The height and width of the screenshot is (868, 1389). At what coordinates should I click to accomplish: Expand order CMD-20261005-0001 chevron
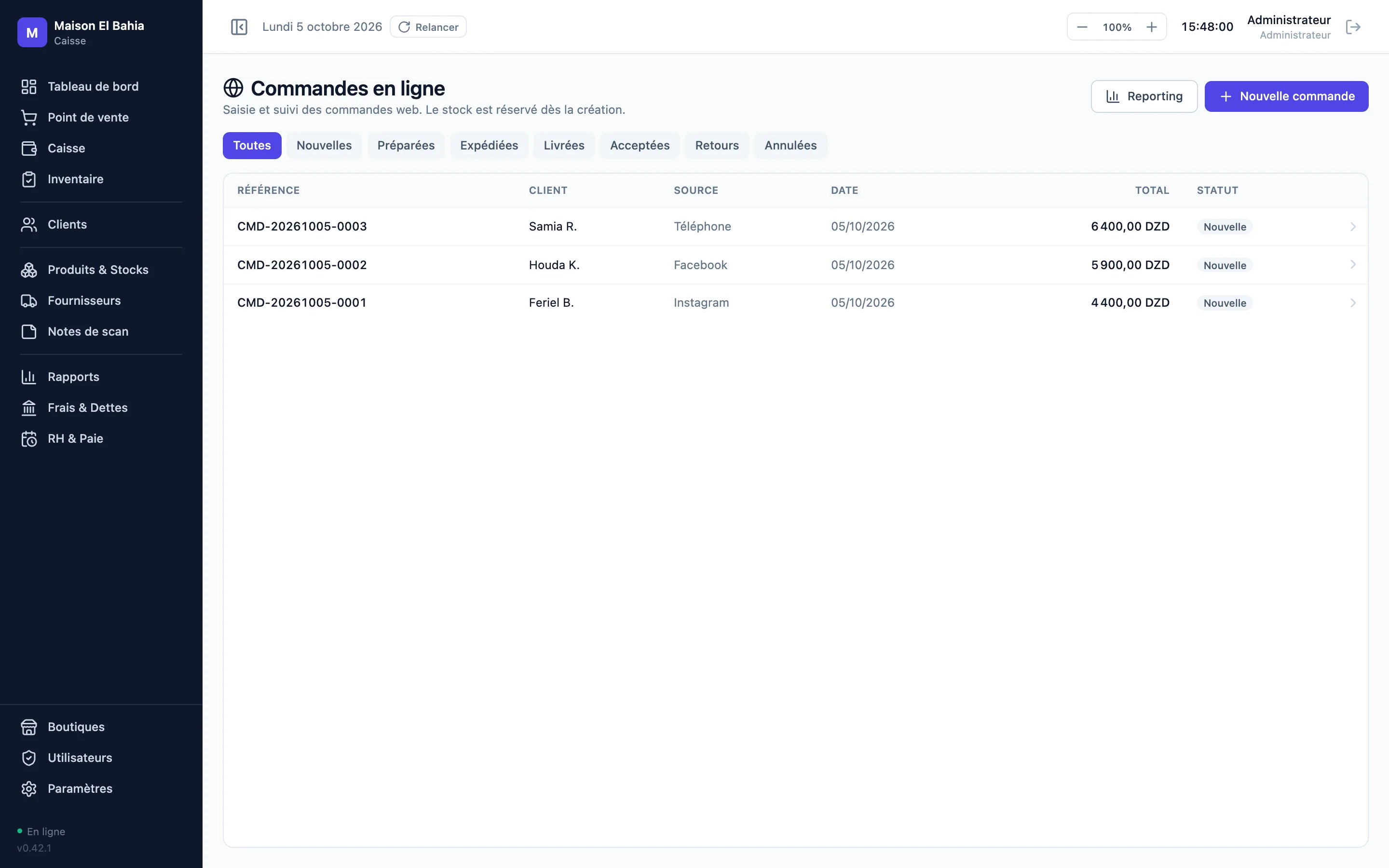1353,303
